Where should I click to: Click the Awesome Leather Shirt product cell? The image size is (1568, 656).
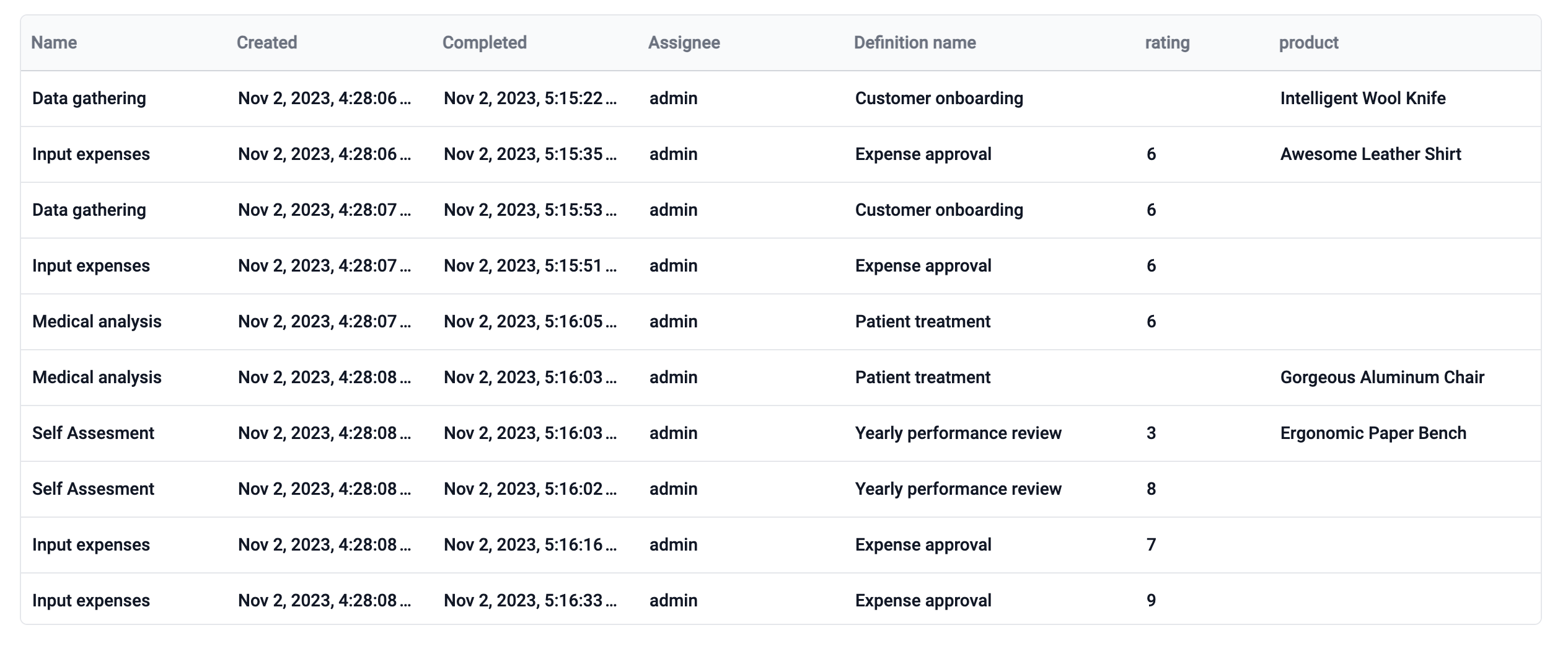coord(1369,154)
